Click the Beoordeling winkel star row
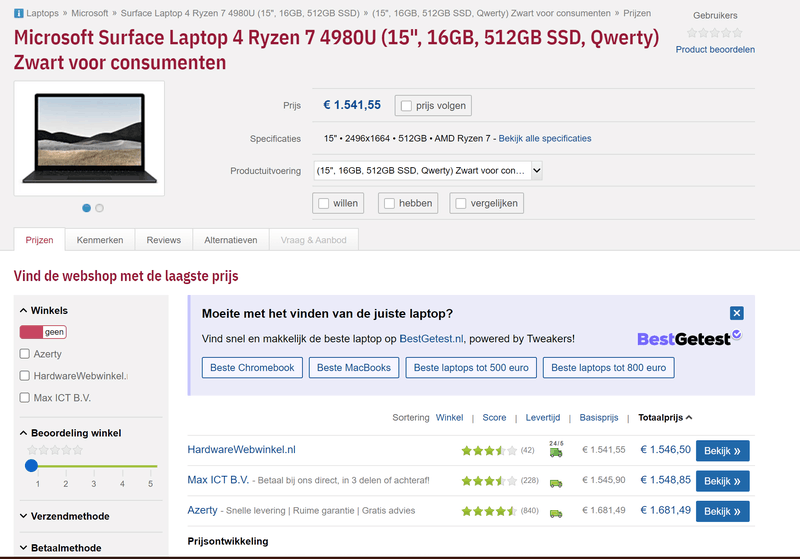The height and width of the screenshot is (559, 800). coord(55,450)
